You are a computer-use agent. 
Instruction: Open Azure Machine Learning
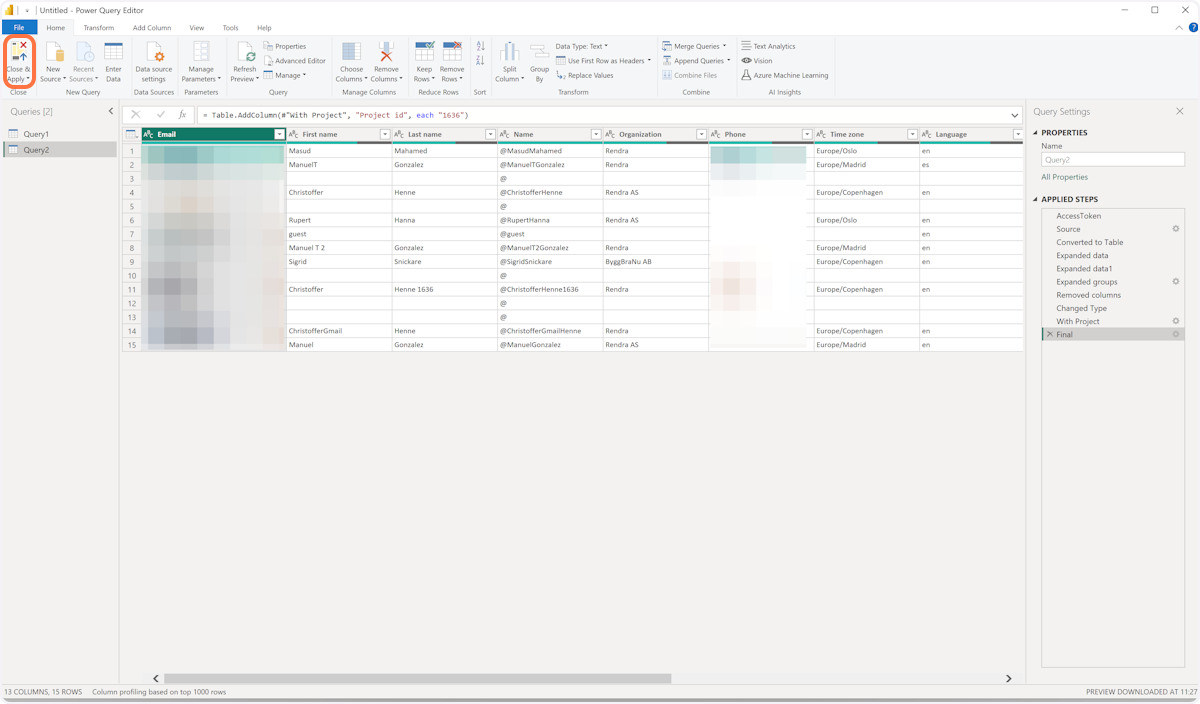pyautogui.click(x=784, y=75)
